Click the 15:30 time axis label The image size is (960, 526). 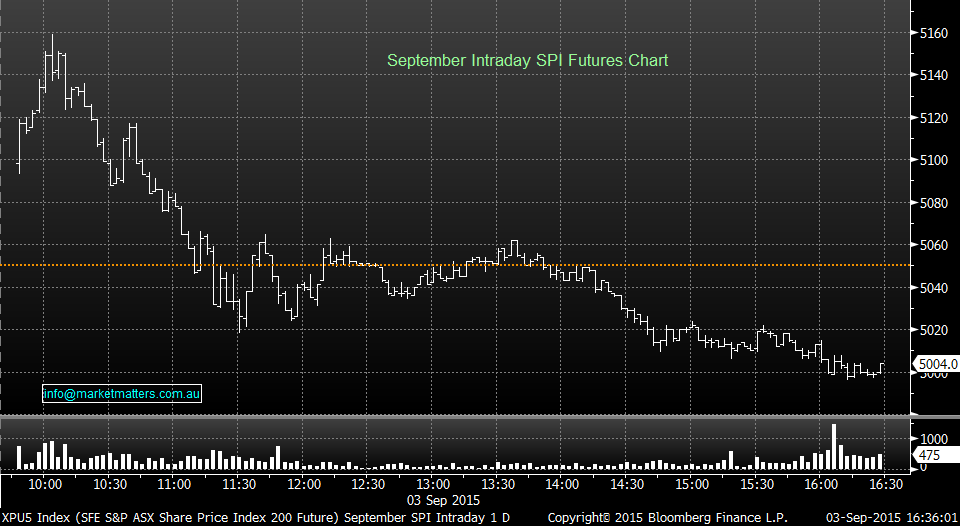click(x=757, y=484)
